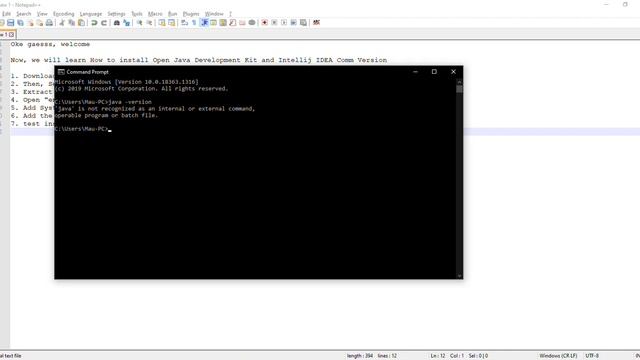Viewport: 640px width, 360px height.
Task: Zoom in using the toolbar magnifier
Action: coord(140,23)
